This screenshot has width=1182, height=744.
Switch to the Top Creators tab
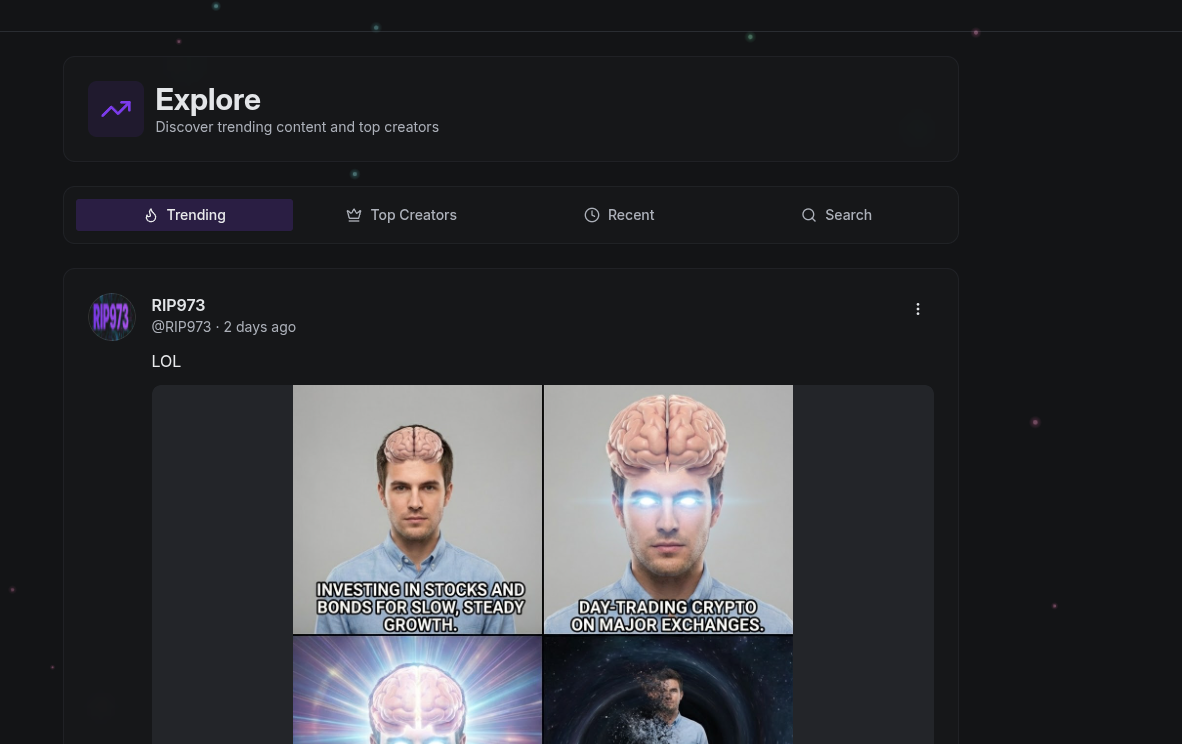tap(402, 215)
